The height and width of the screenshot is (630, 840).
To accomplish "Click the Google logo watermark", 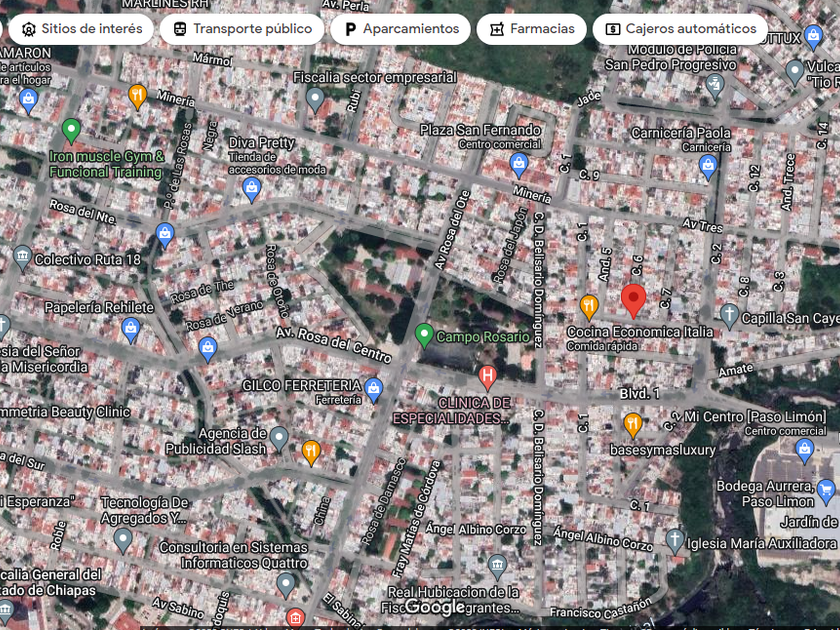I will click(435, 606).
